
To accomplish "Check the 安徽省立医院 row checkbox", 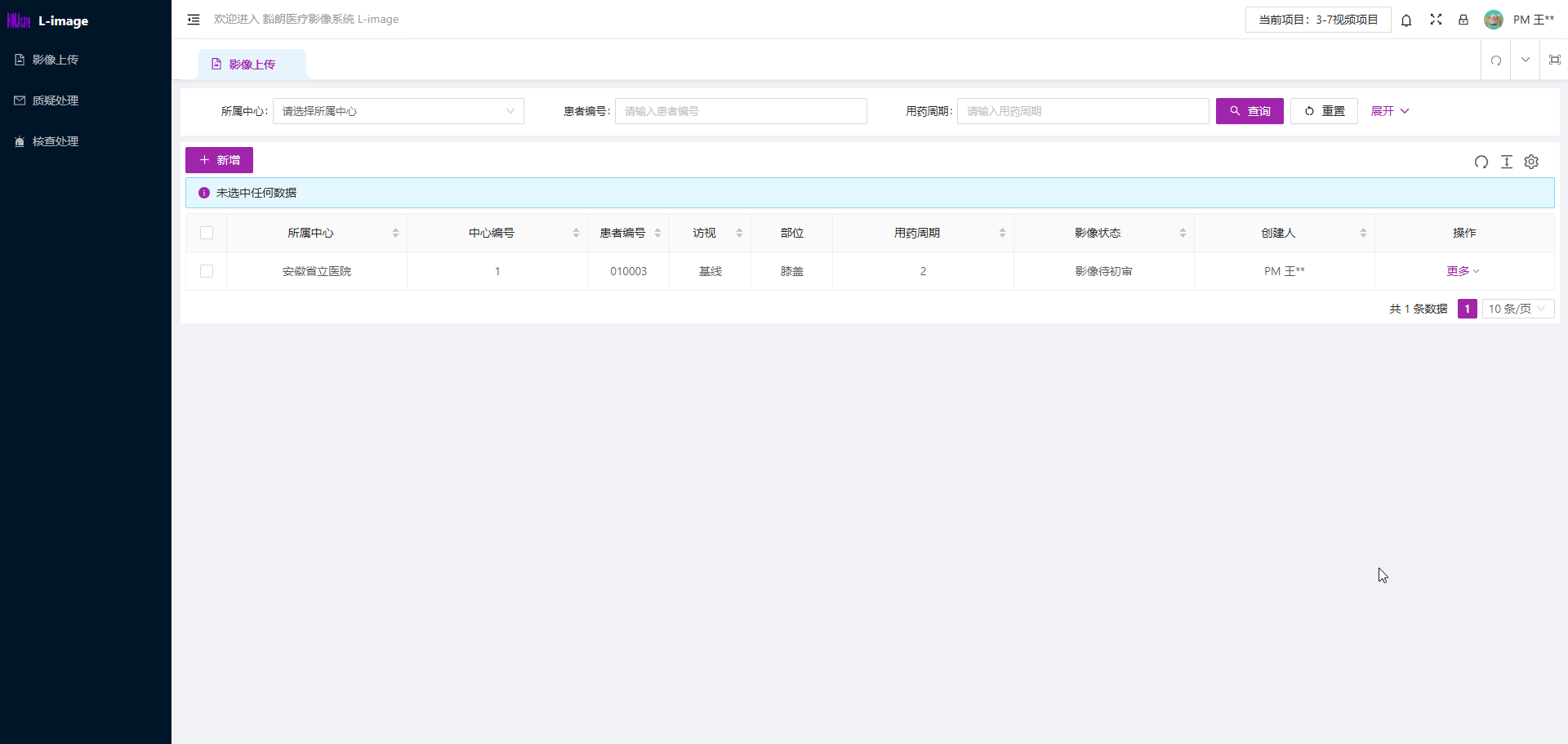I will coord(207,271).
